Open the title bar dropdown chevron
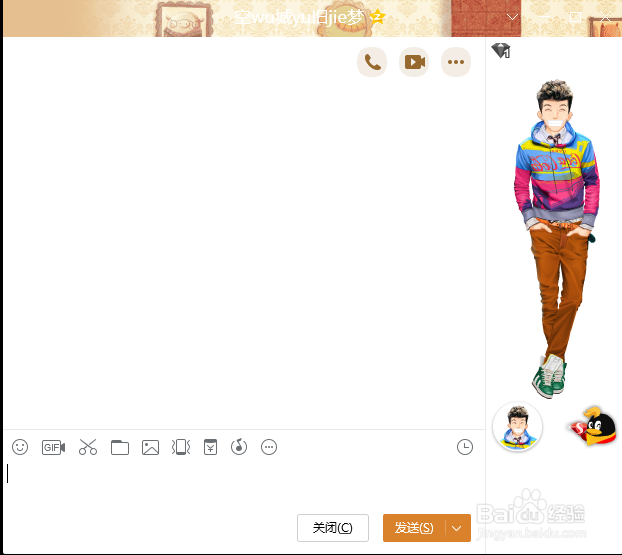This screenshot has width=622, height=555. 512,17
